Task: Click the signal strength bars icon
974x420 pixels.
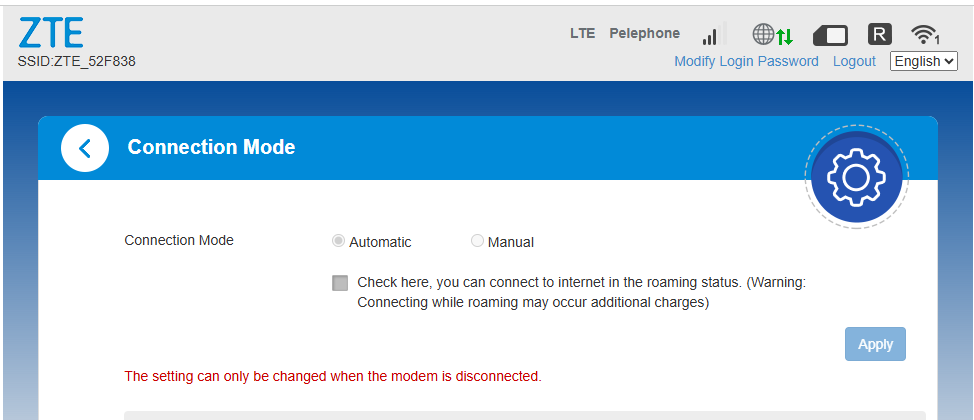Action: [x=714, y=34]
